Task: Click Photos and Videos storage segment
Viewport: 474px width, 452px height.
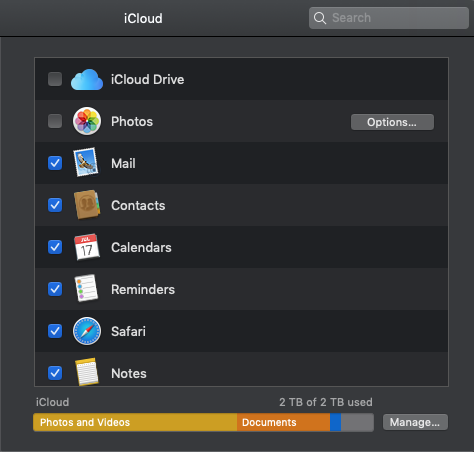Action: tap(135, 422)
